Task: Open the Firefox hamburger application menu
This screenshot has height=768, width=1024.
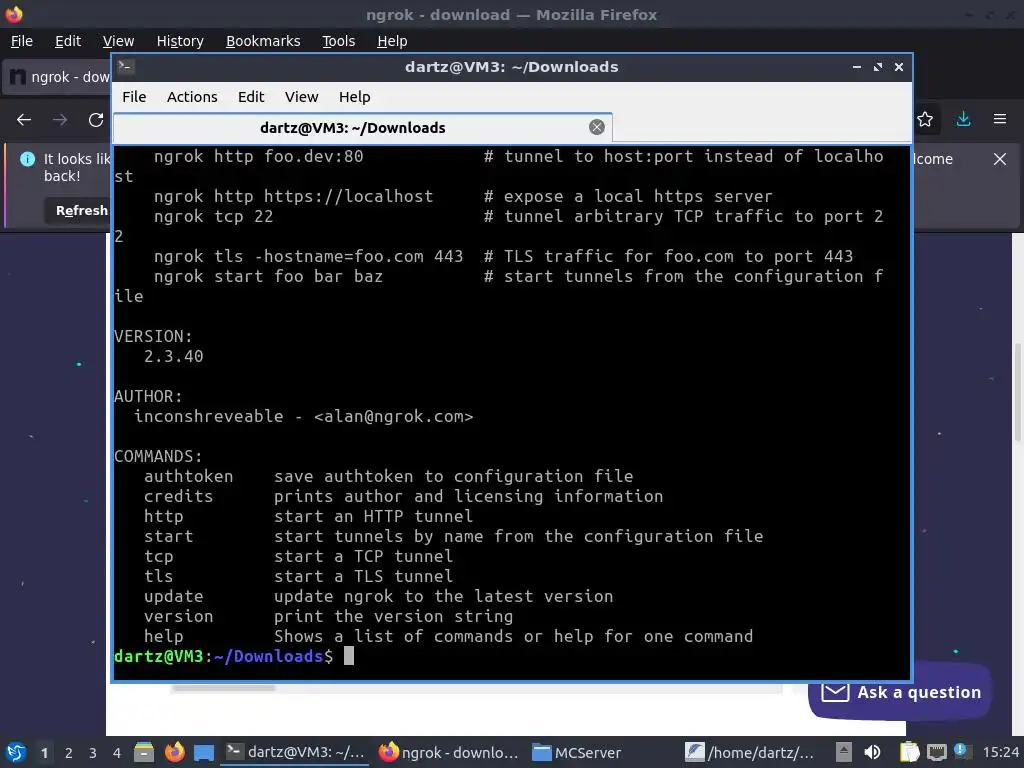Action: [1000, 119]
